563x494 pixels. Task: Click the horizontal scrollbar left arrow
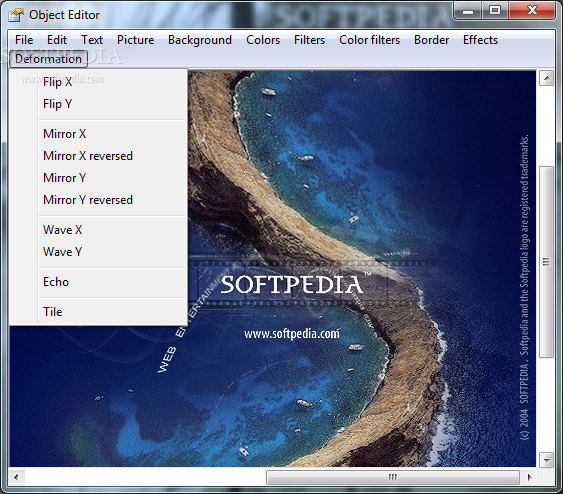[x=16, y=477]
